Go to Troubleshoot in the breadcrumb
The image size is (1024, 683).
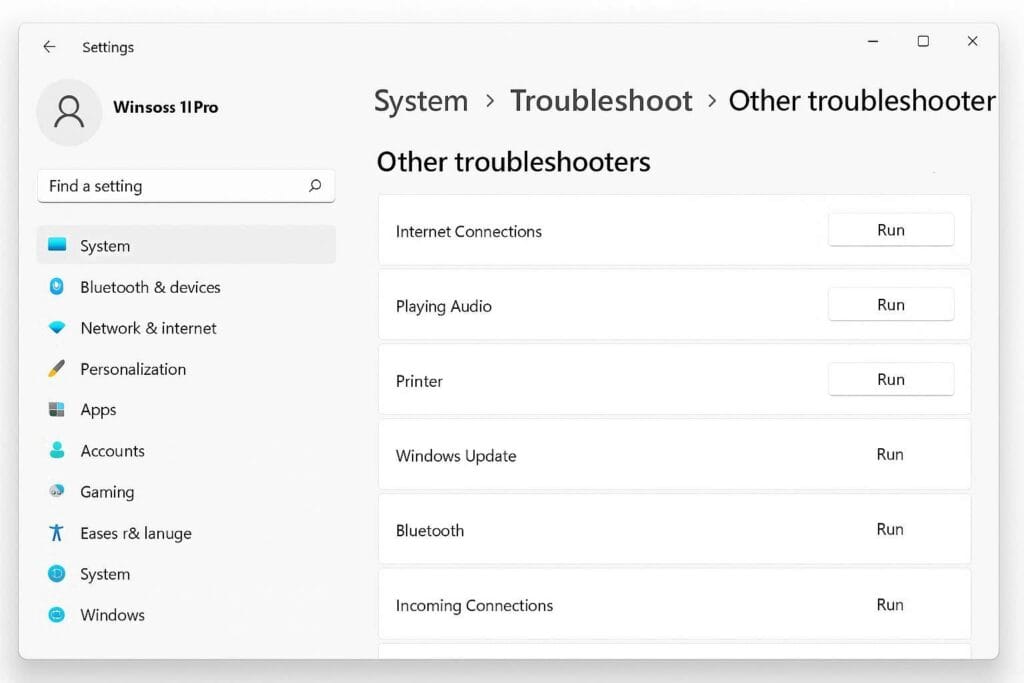pyautogui.click(x=601, y=101)
